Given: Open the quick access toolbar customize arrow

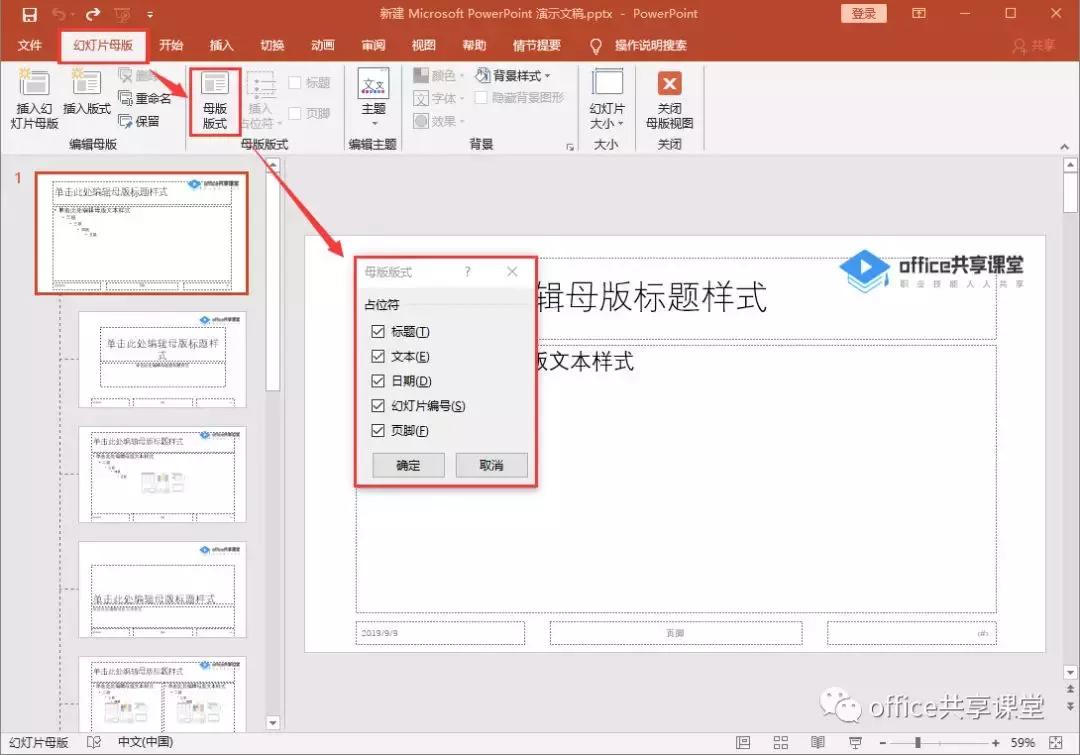Looking at the screenshot, I should point(150,14).
